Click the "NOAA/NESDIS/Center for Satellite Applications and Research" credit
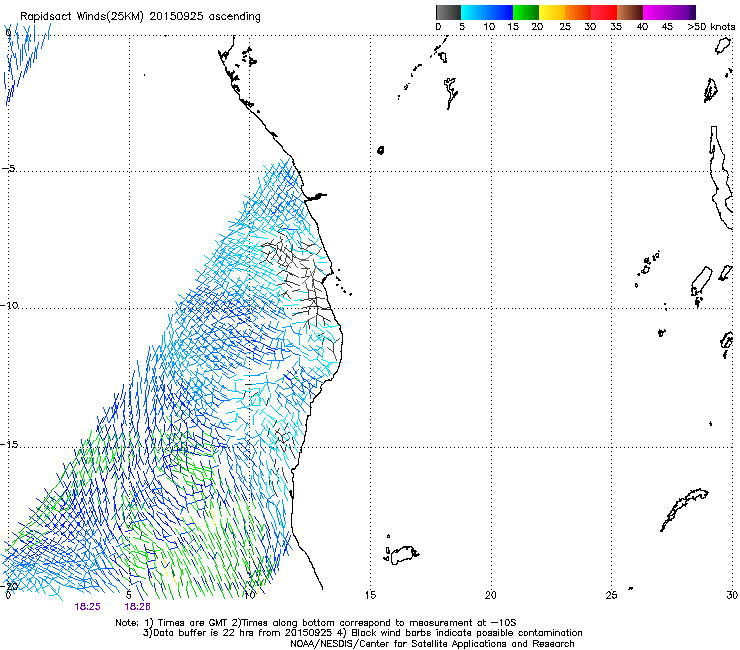Image resolution: width=740 pixels, height=650 pixels. coord(432,644)
